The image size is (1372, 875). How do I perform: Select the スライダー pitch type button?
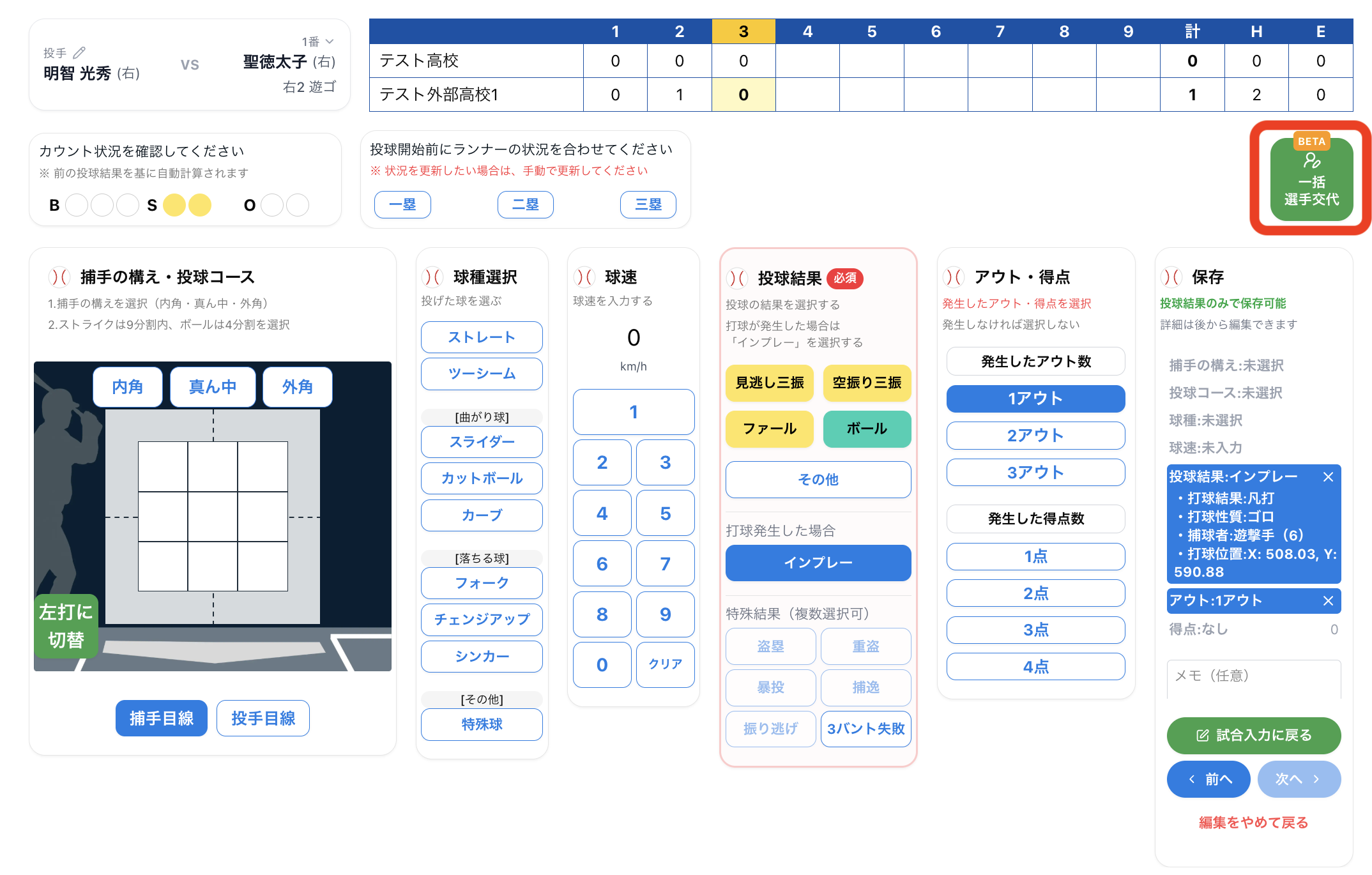pos(482,442)
